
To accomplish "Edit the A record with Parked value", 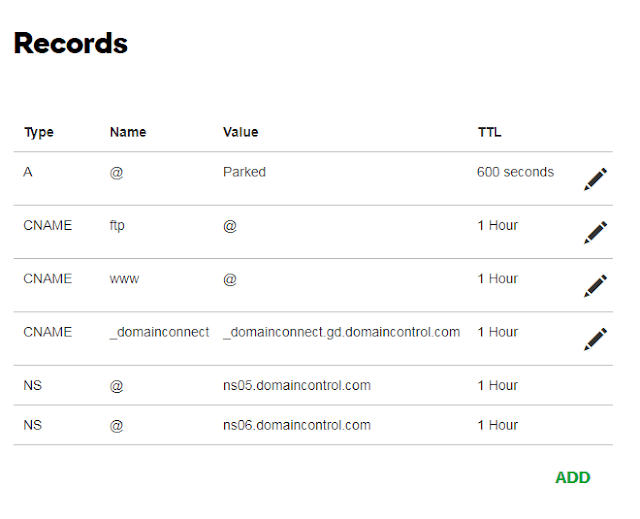I will [596, 179].
